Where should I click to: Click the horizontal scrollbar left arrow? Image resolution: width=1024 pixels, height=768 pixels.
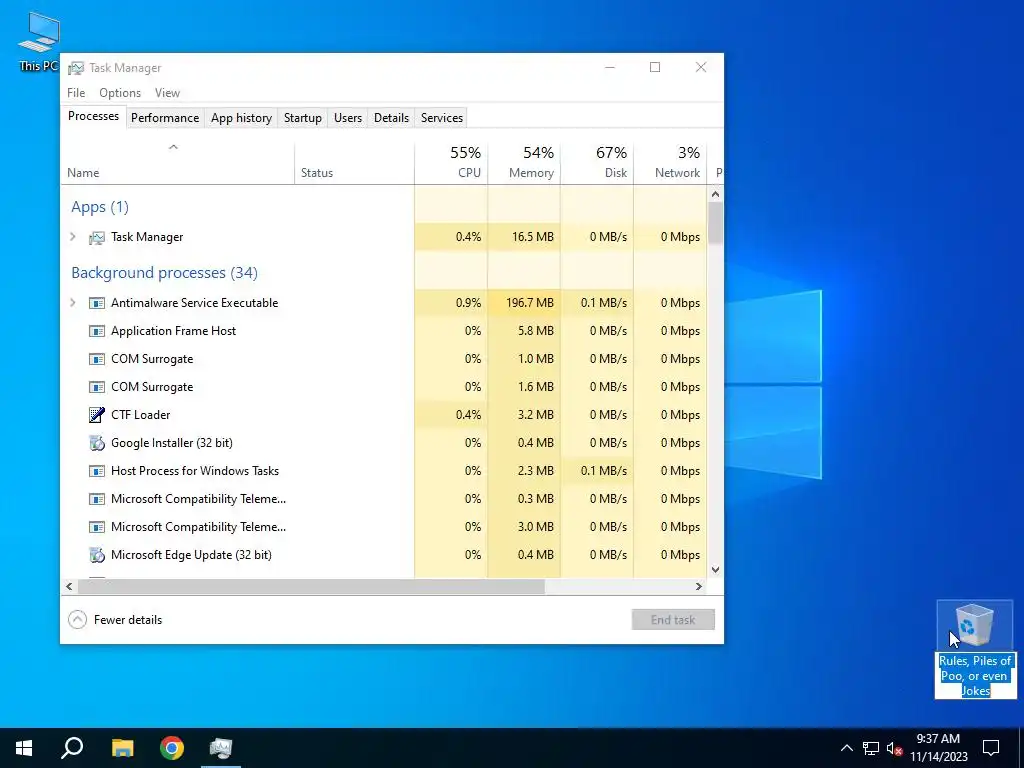69,586
